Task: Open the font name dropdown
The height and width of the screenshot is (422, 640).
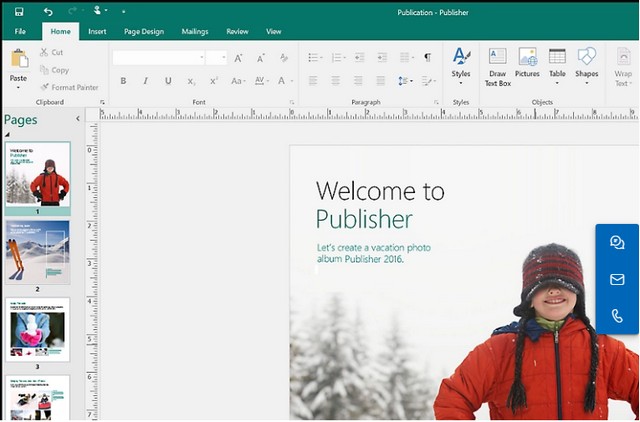Action: coord(203,58)
